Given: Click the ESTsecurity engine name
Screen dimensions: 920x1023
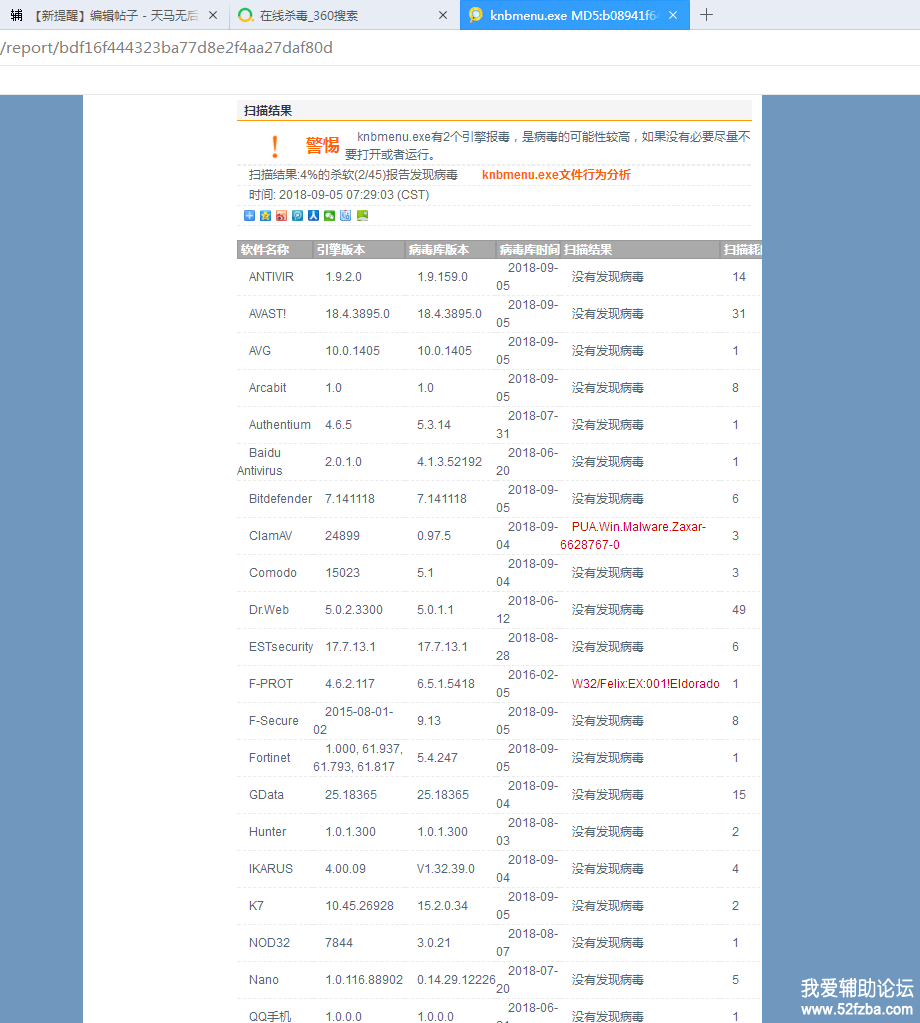Looking at the screenshot, I should pyautogui.click(x=281, y=647).
